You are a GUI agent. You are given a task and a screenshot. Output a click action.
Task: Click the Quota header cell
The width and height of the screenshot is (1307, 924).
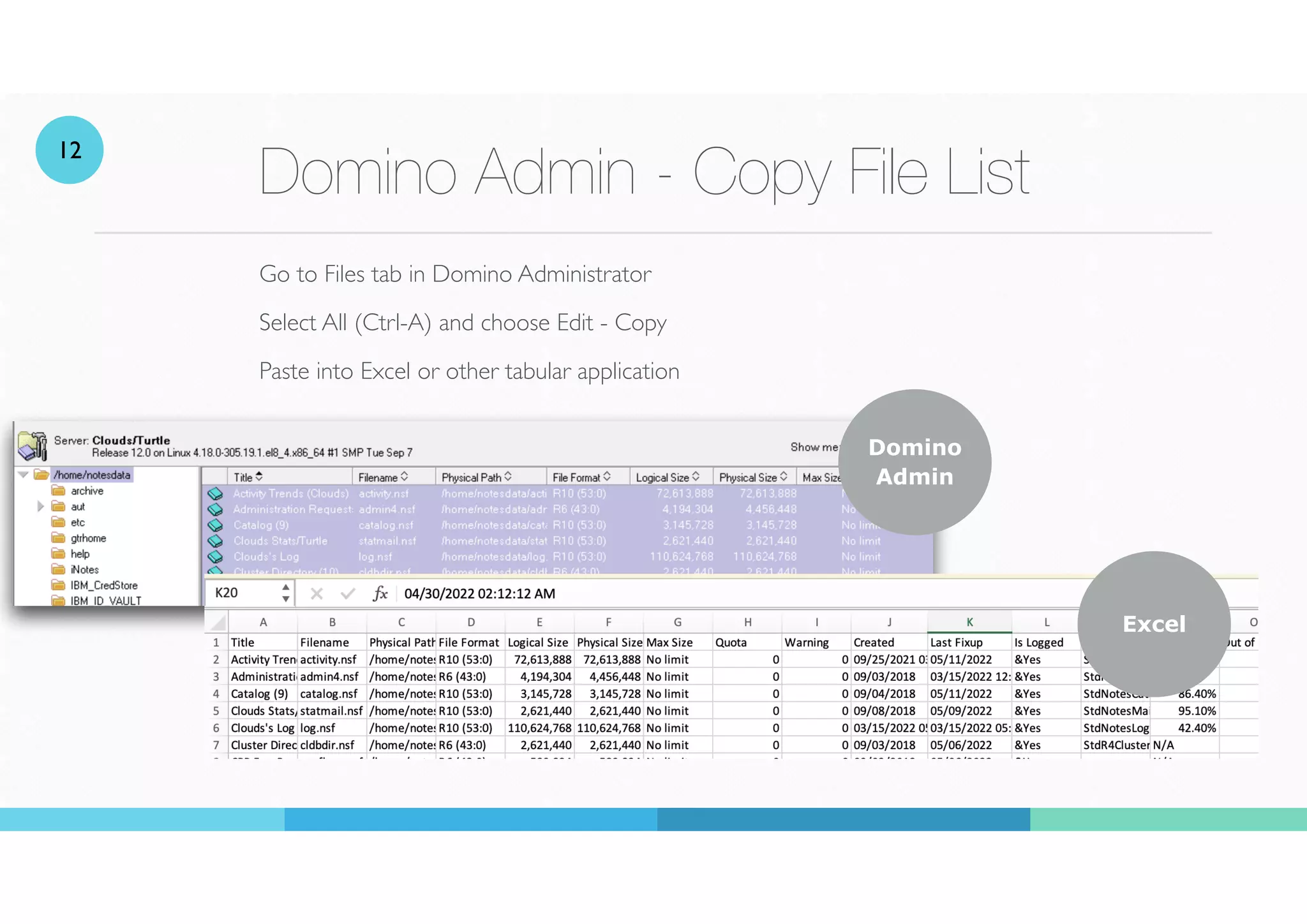coord(747,643)
